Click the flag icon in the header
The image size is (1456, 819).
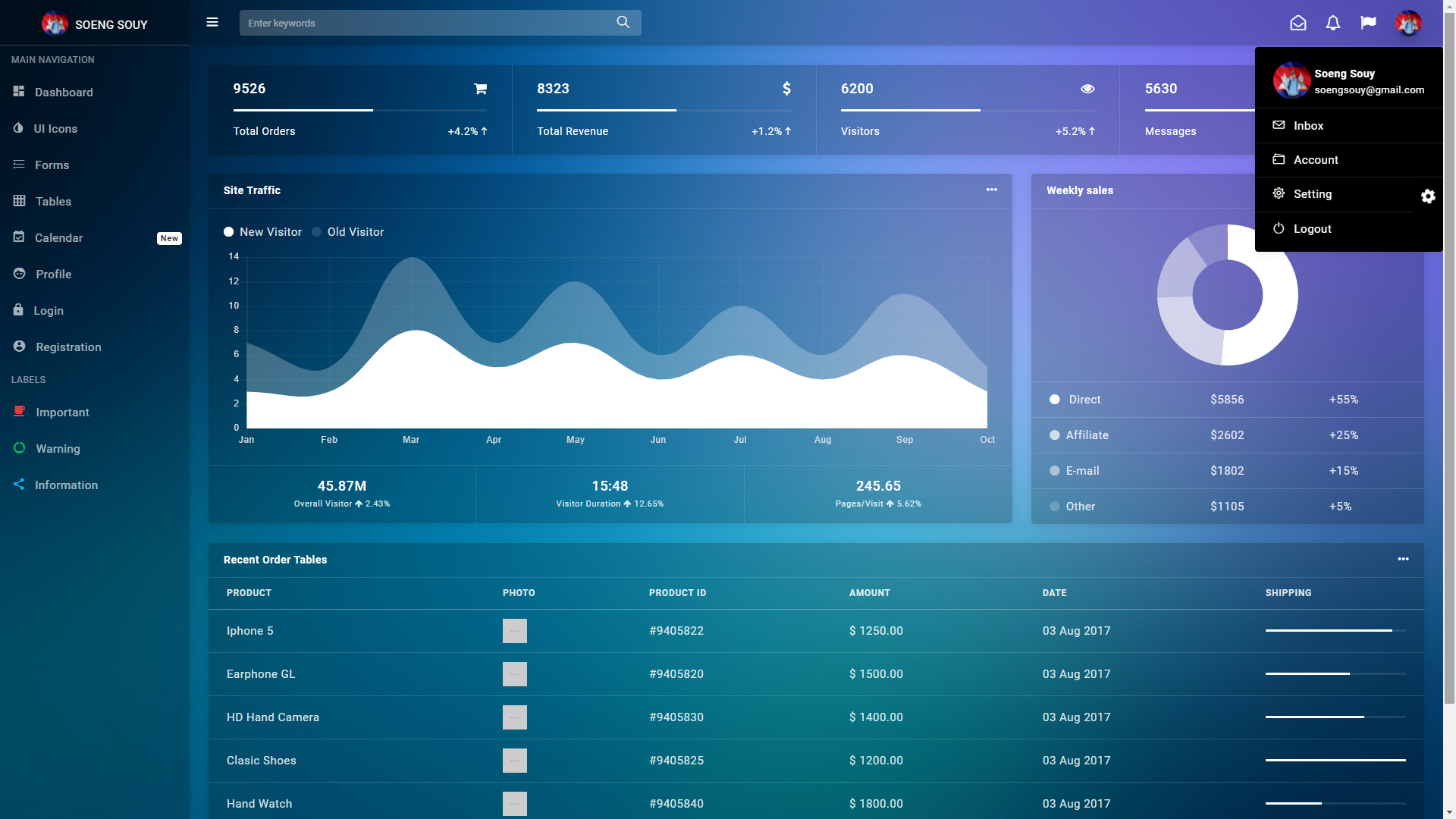pyautogui.click(x=1367, y=23)
